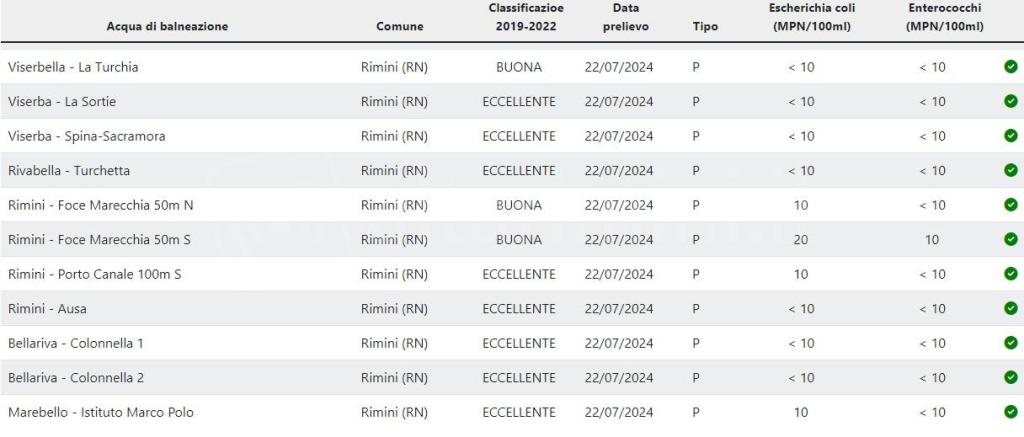Click green check for Foce Marecchia 50m N

pos(1010,205)
